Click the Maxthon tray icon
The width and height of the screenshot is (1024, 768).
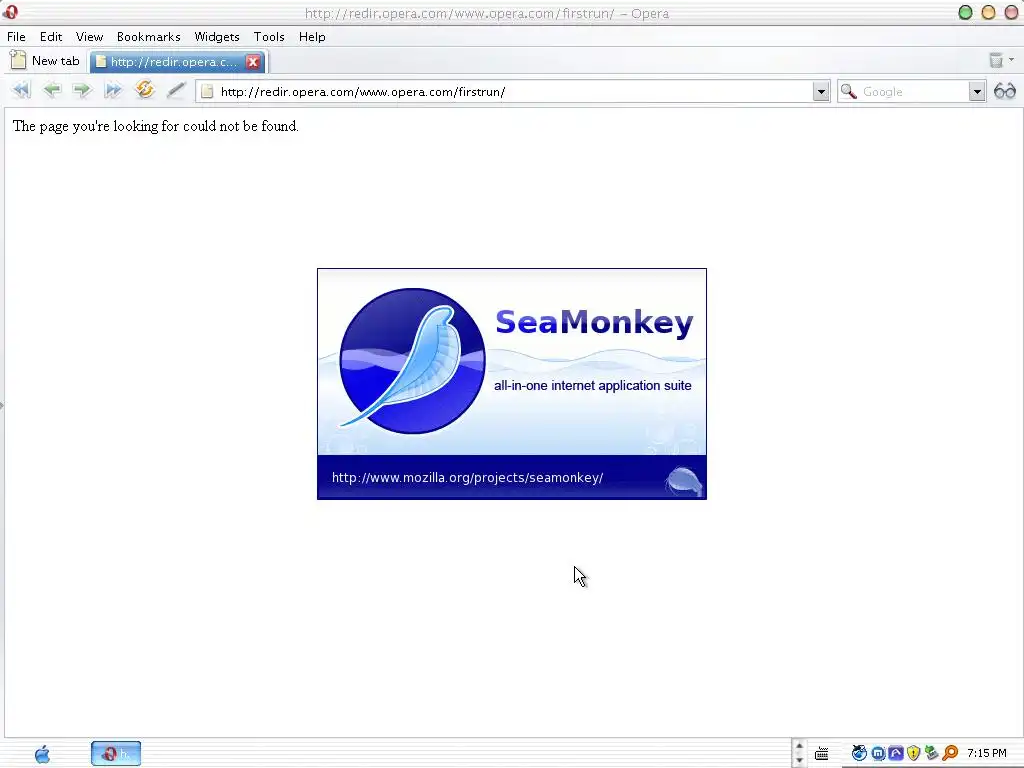[878, 754]
